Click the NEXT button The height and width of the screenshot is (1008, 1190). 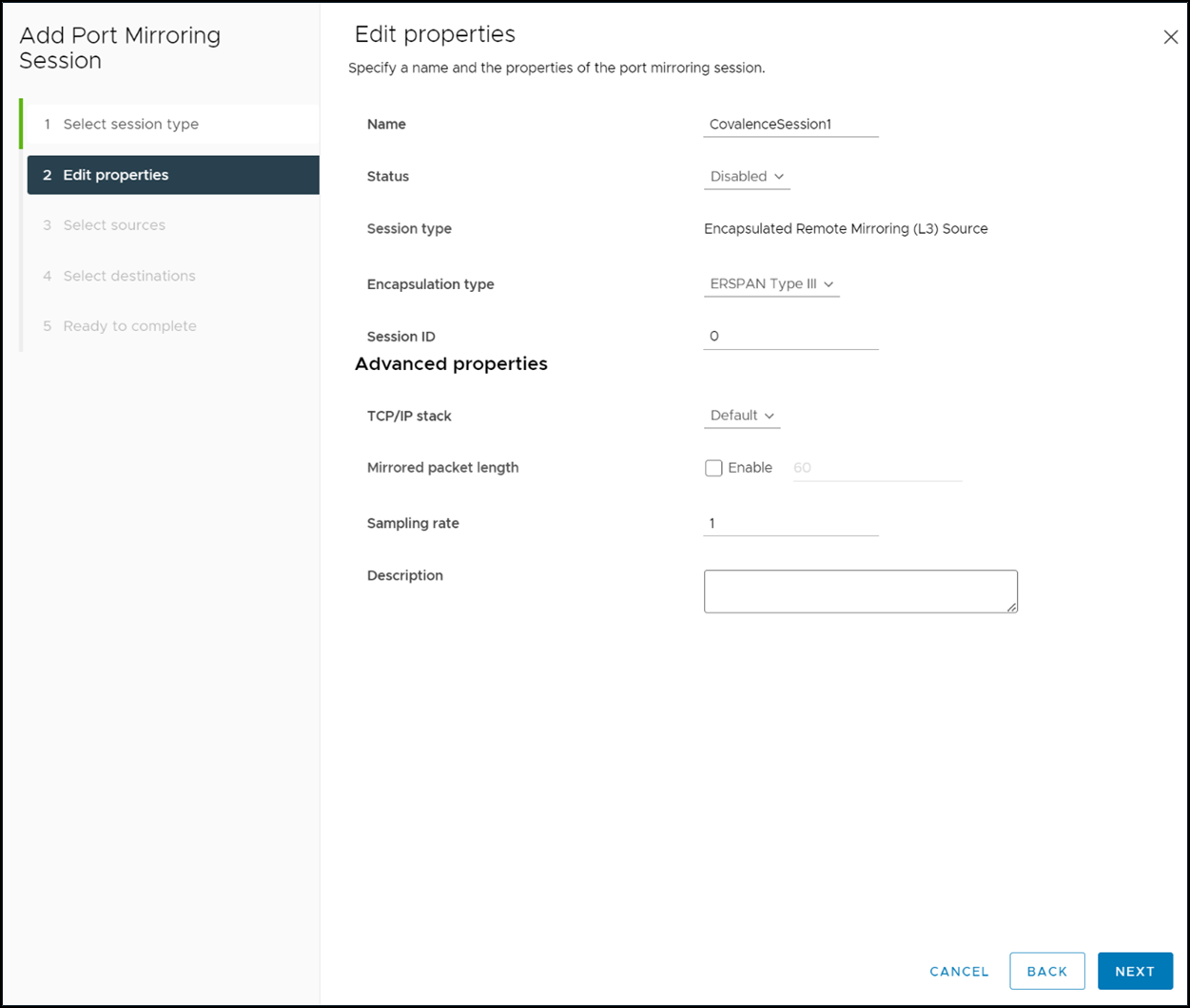(x=1135, y=971)
